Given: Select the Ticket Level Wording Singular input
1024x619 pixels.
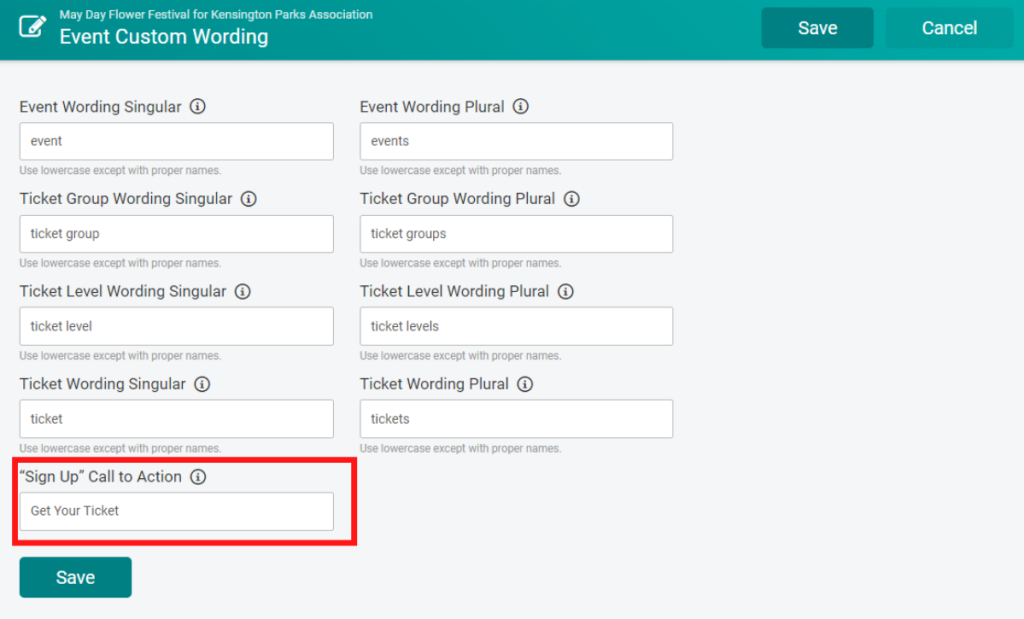Looking at the screenshot, I should pos(176,326).
